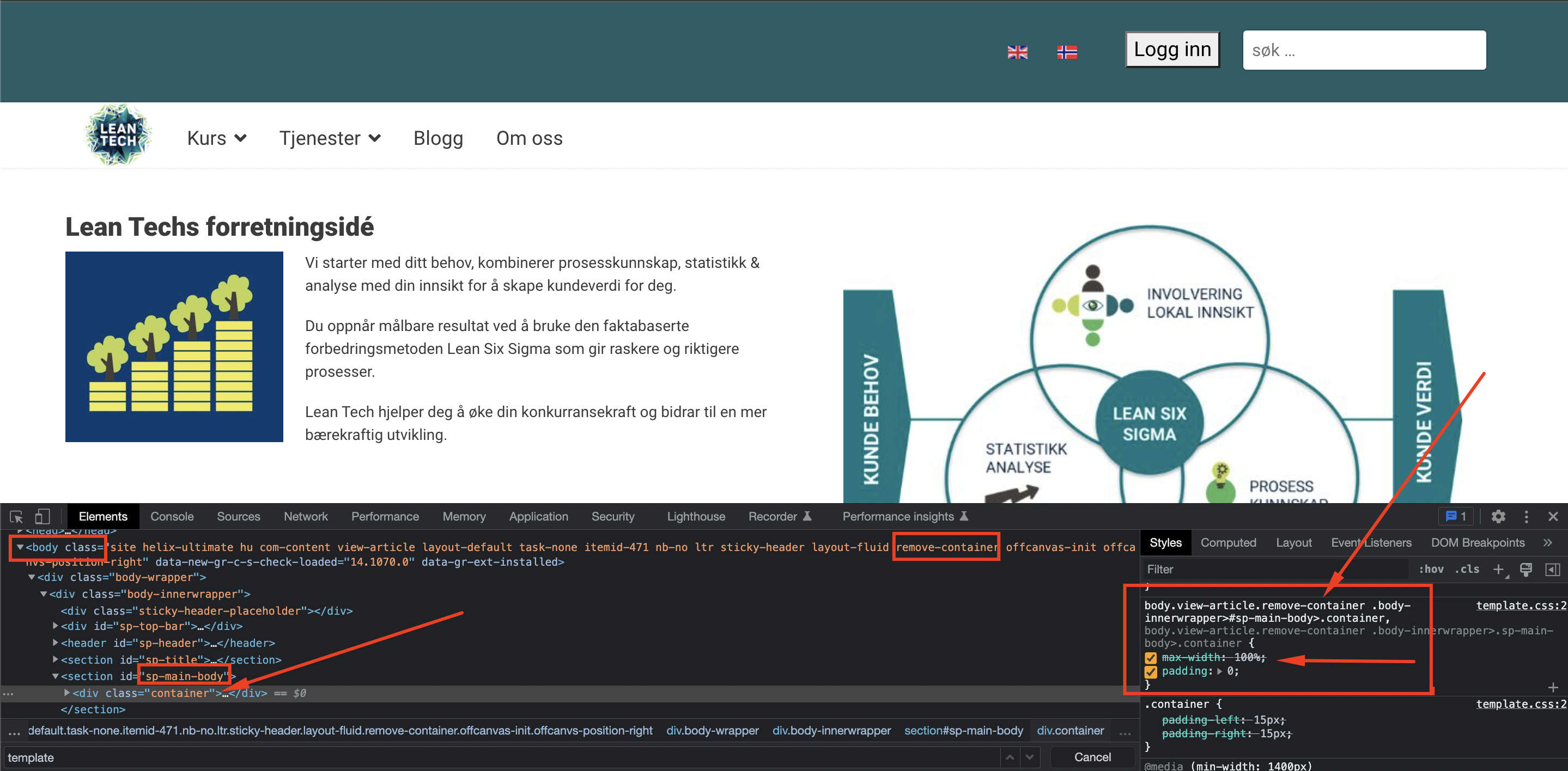
Task: Open DevTools three-dot customize menu
Action: 1526,517
